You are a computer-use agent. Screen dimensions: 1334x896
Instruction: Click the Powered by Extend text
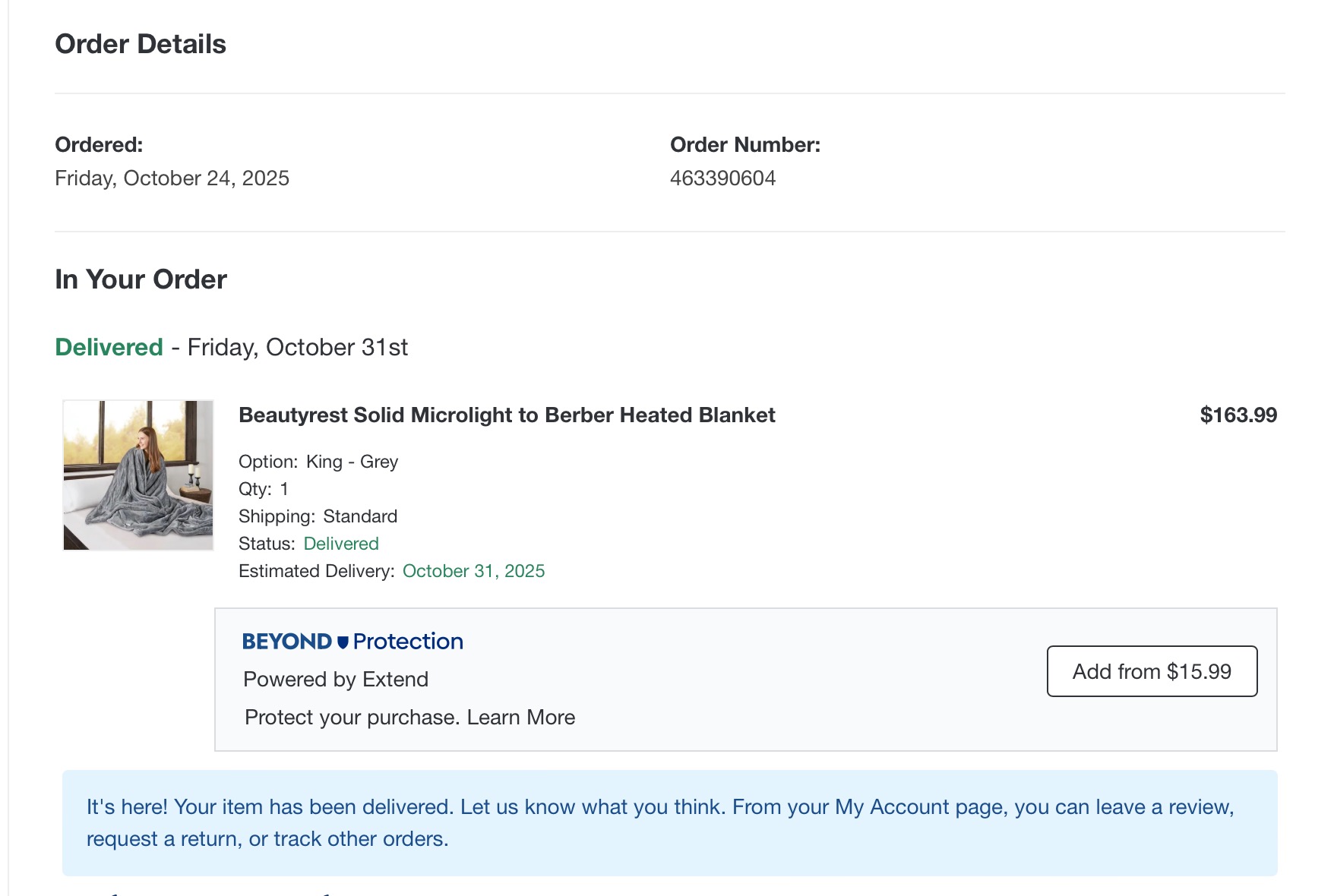tap(336, 680)
